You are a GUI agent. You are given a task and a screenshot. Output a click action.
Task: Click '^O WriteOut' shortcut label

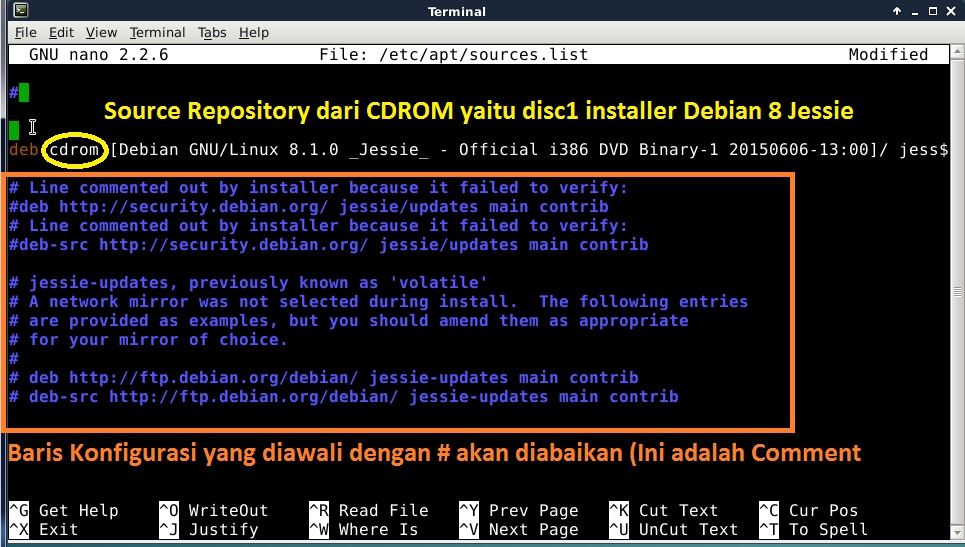(214, 511)
